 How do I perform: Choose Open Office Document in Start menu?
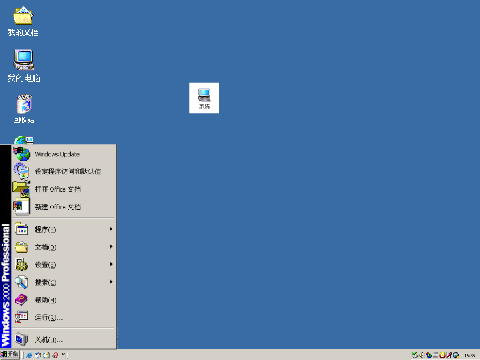(x=64, y=189)
